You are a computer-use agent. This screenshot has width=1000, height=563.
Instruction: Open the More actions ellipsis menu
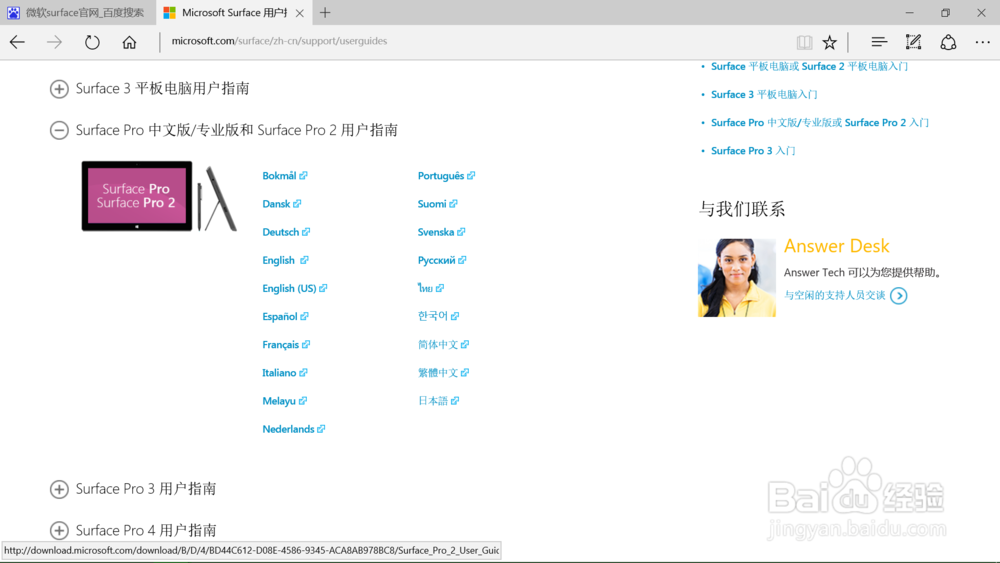coord(983,42)
